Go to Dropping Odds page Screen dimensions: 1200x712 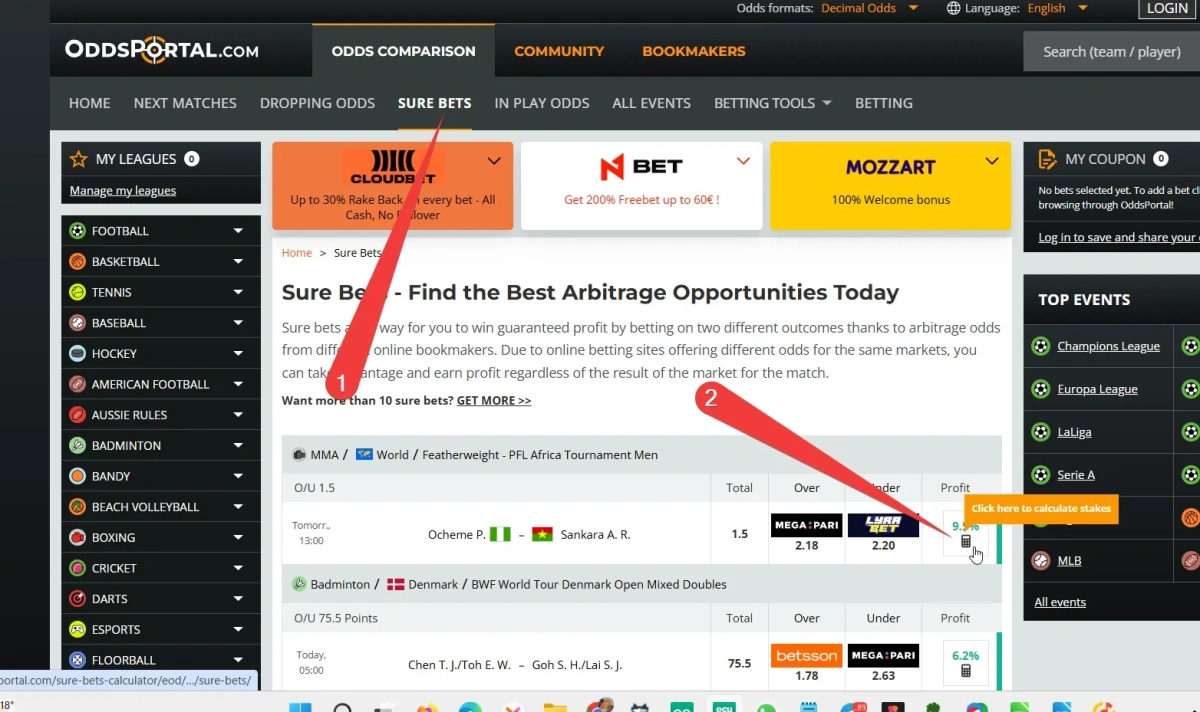point(317,103)
